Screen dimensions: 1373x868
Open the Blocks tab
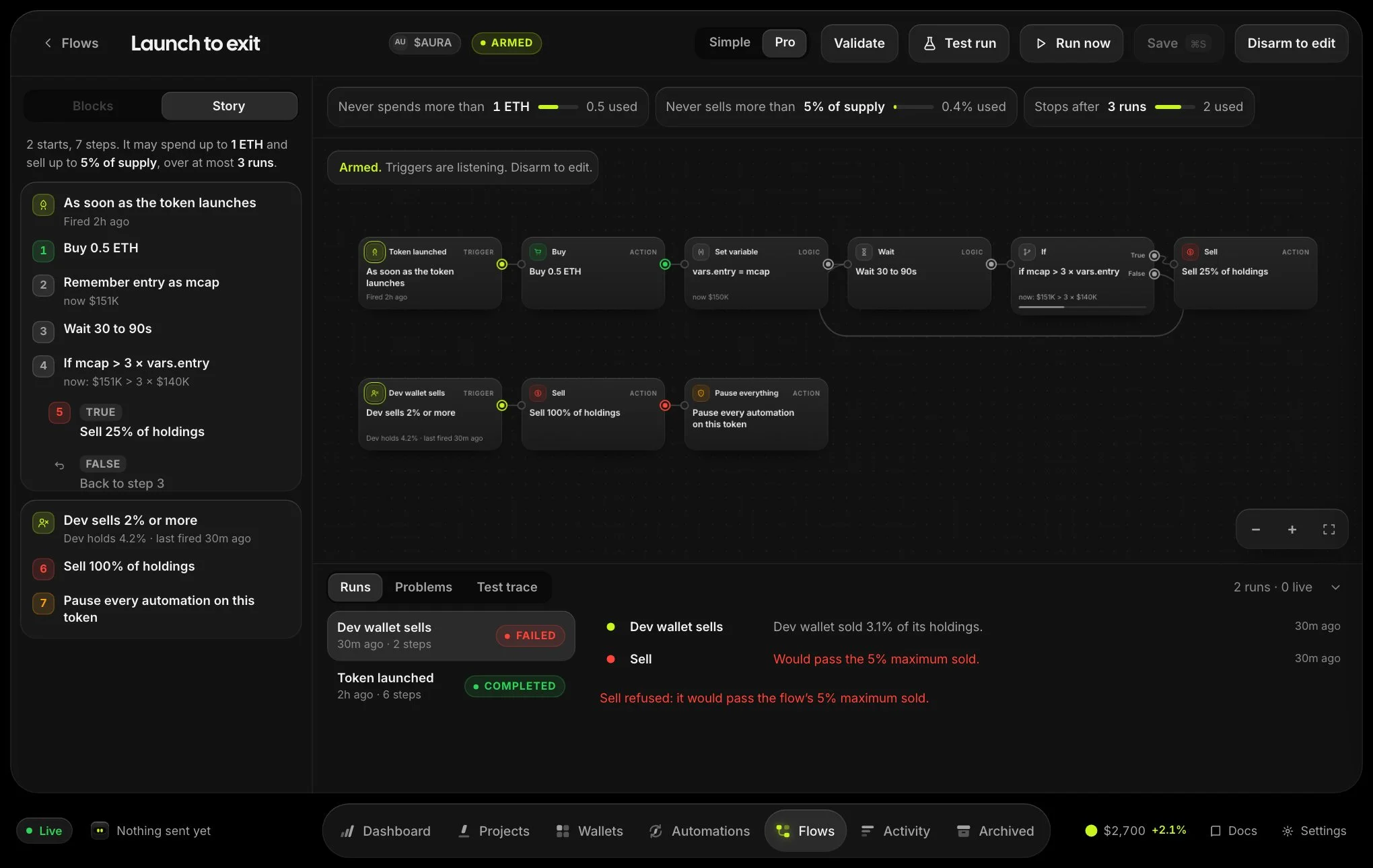click(93, 106)
